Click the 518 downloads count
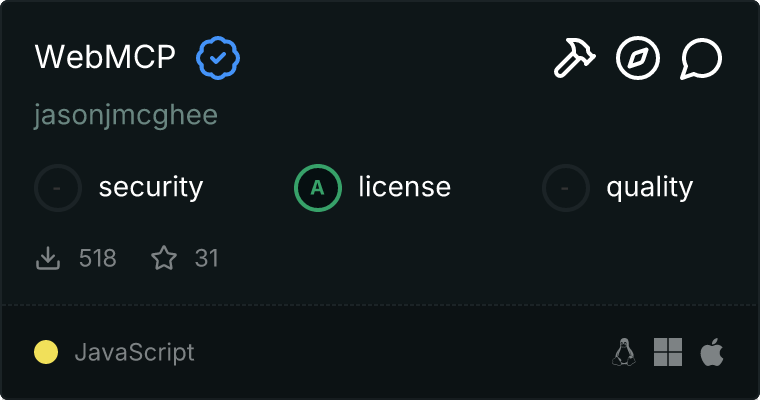 (x=98, y=259)
